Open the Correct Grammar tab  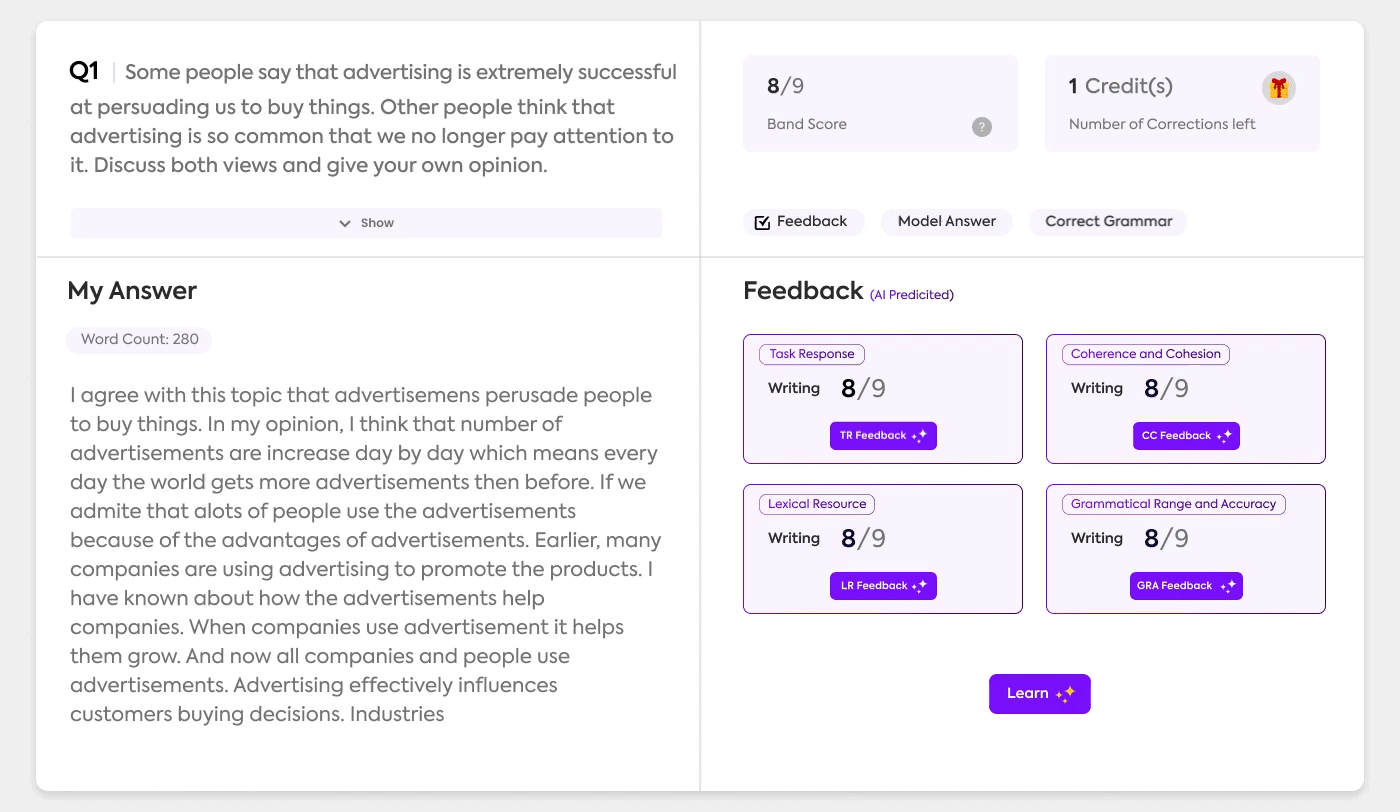(1108, 221)
